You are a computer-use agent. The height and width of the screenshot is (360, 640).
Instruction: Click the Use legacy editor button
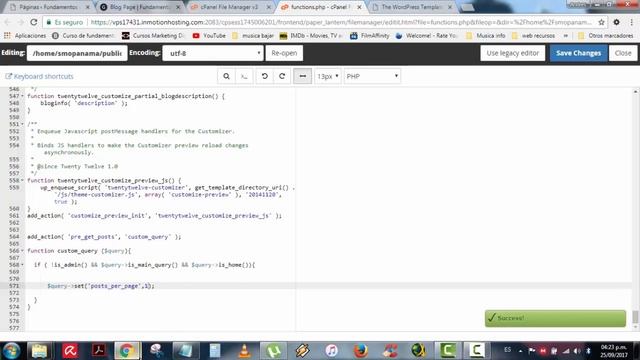(x=513, y=53)
